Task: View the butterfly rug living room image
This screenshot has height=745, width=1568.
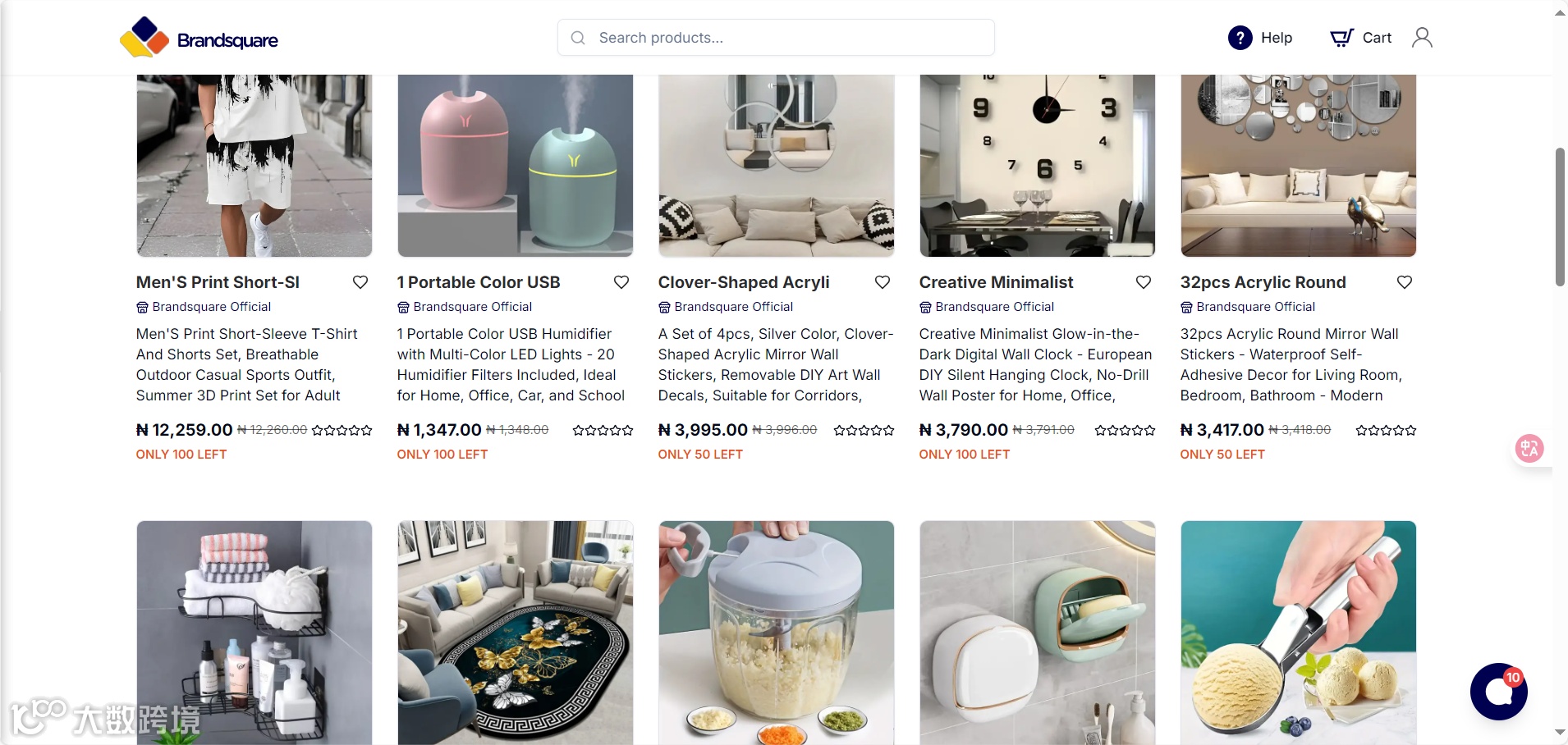Action: 516,633
